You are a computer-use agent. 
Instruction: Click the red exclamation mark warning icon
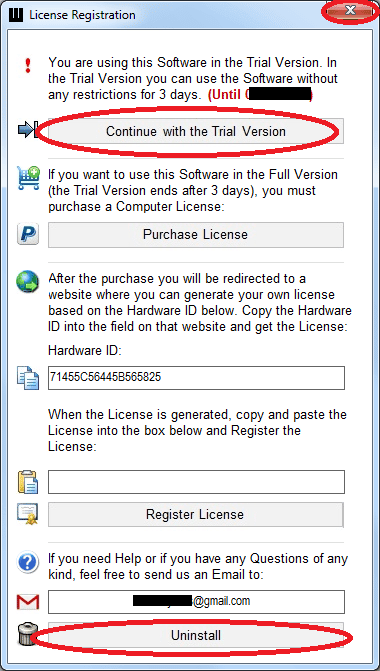click(28, 66)
